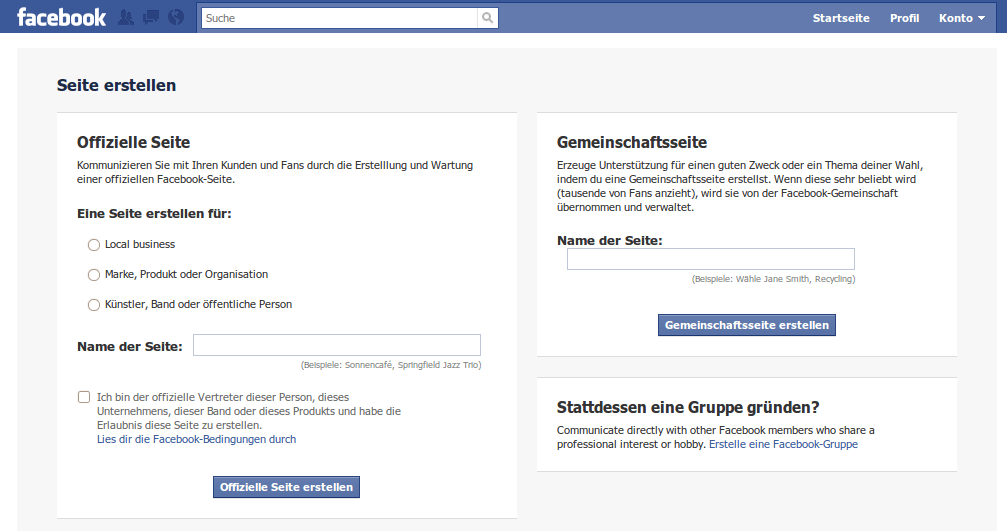Click the search magnifier button
Viewport: 1007px width, 531px height.
(487, 18)
